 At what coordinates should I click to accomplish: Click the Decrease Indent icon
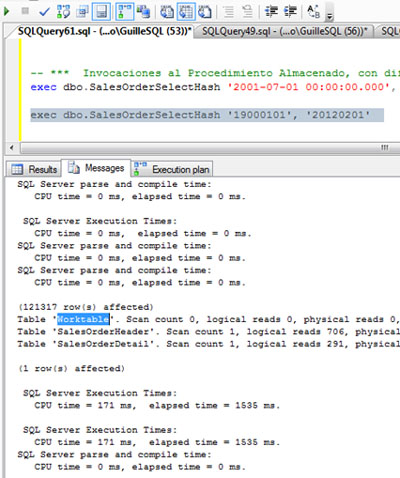coord(271,12)
